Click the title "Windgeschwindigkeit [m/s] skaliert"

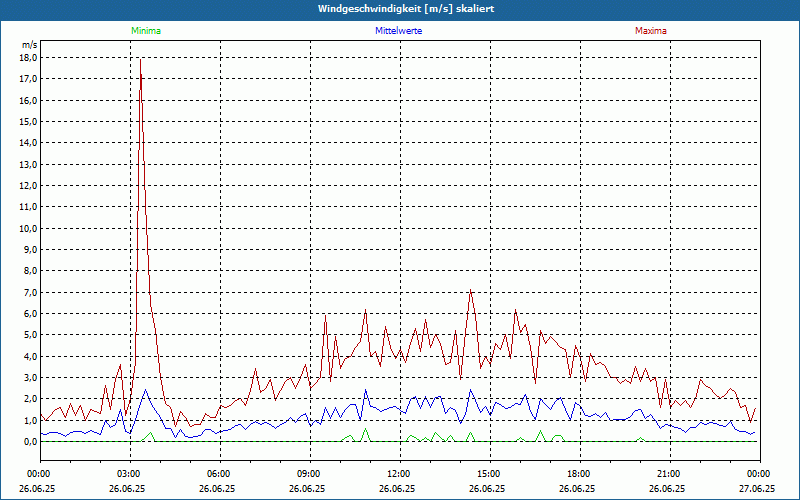click(x=406, y=9)
